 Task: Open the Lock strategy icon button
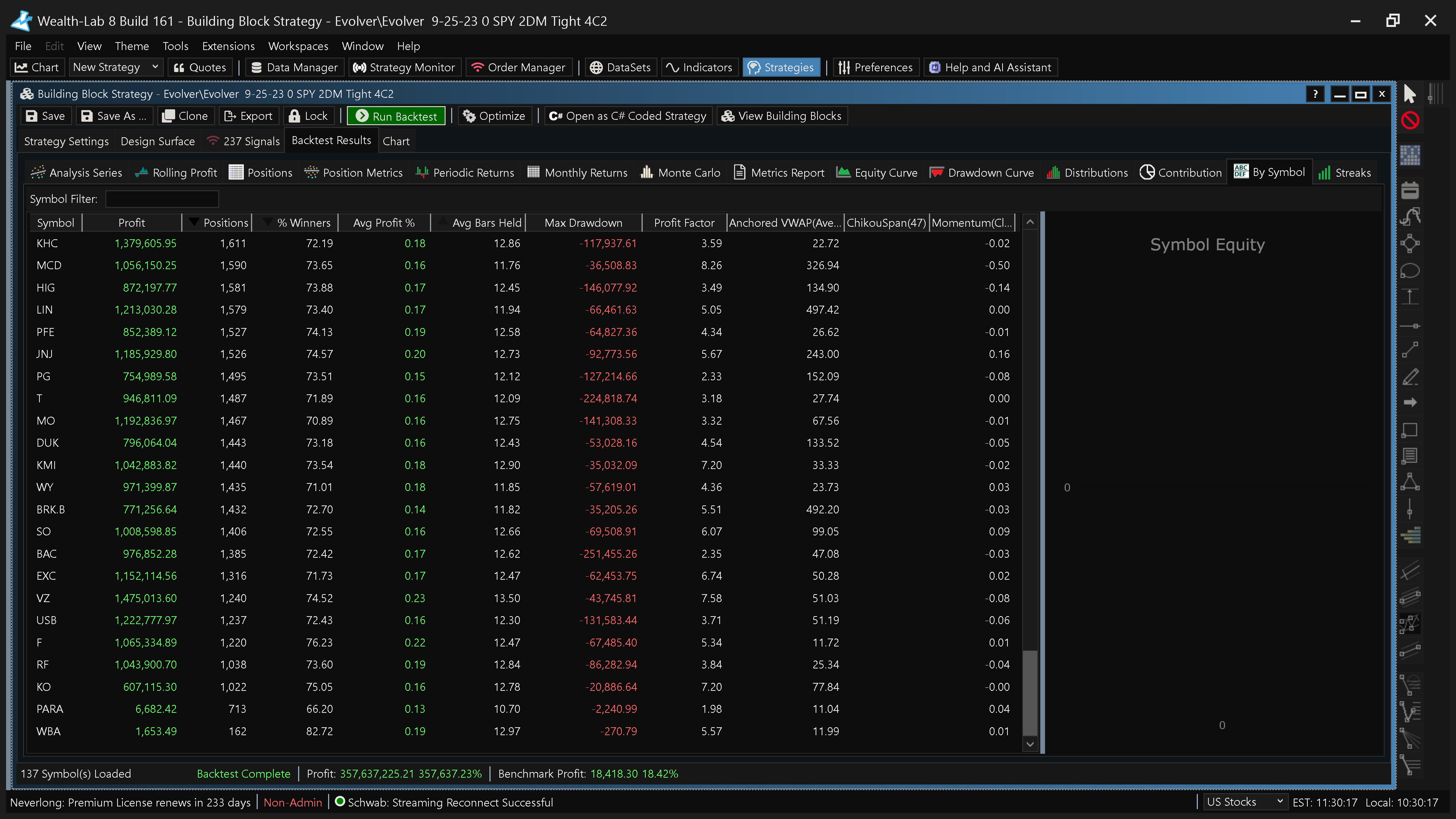(308, 116)
